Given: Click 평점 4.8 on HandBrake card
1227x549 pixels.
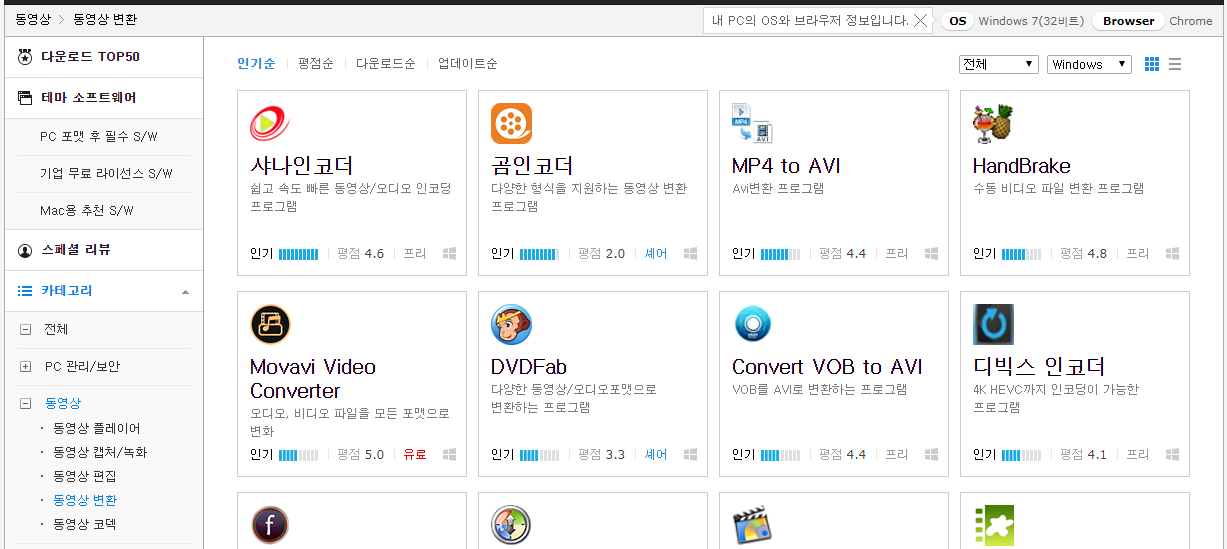Looking at the screenshot, I should (1084, 254).
